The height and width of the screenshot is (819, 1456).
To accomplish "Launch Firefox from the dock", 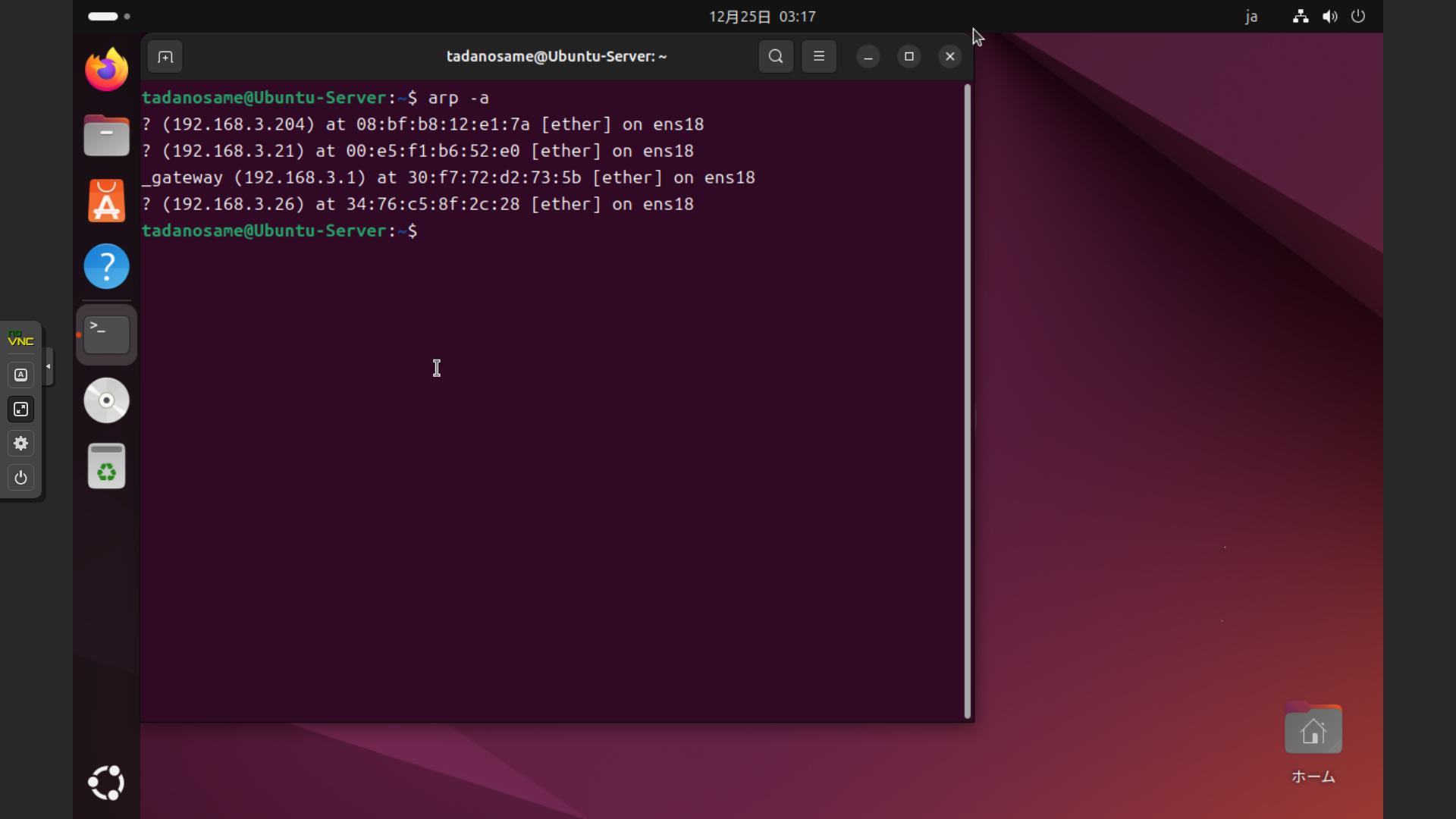I will click(x=106, y=70).
